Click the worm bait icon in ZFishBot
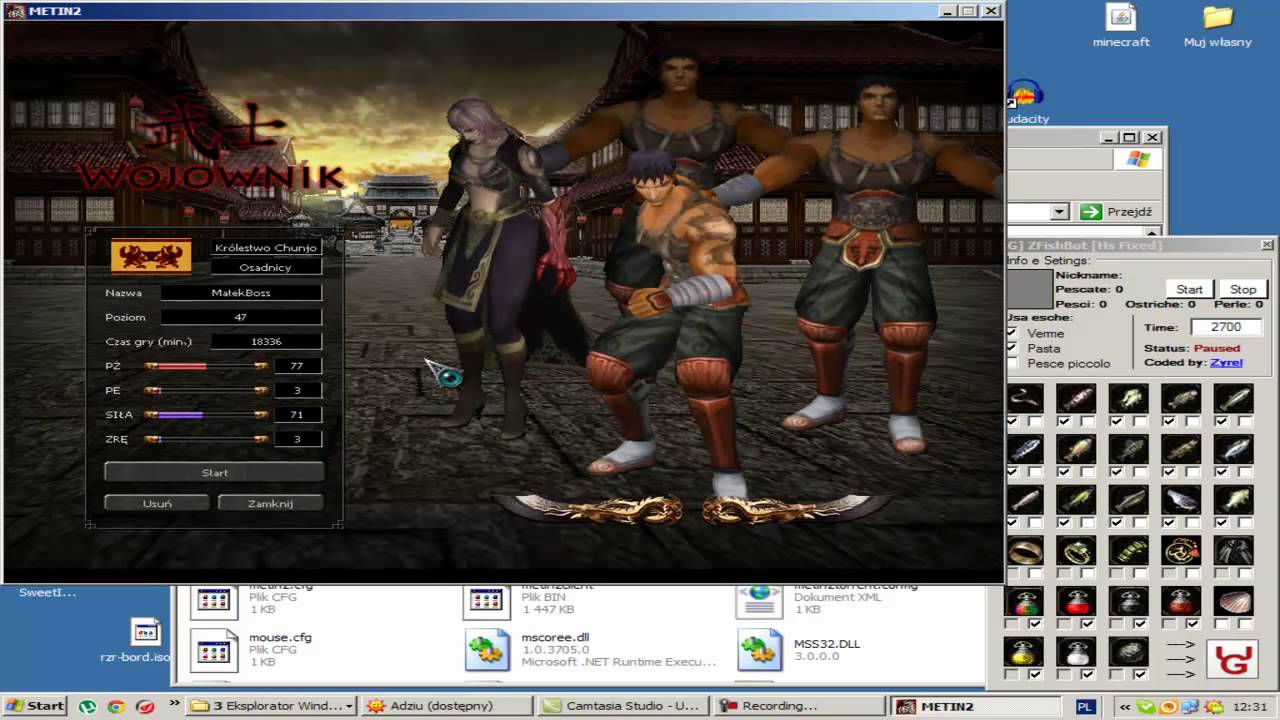This screenshot has width=1280, height=720. pos(1025,398)
